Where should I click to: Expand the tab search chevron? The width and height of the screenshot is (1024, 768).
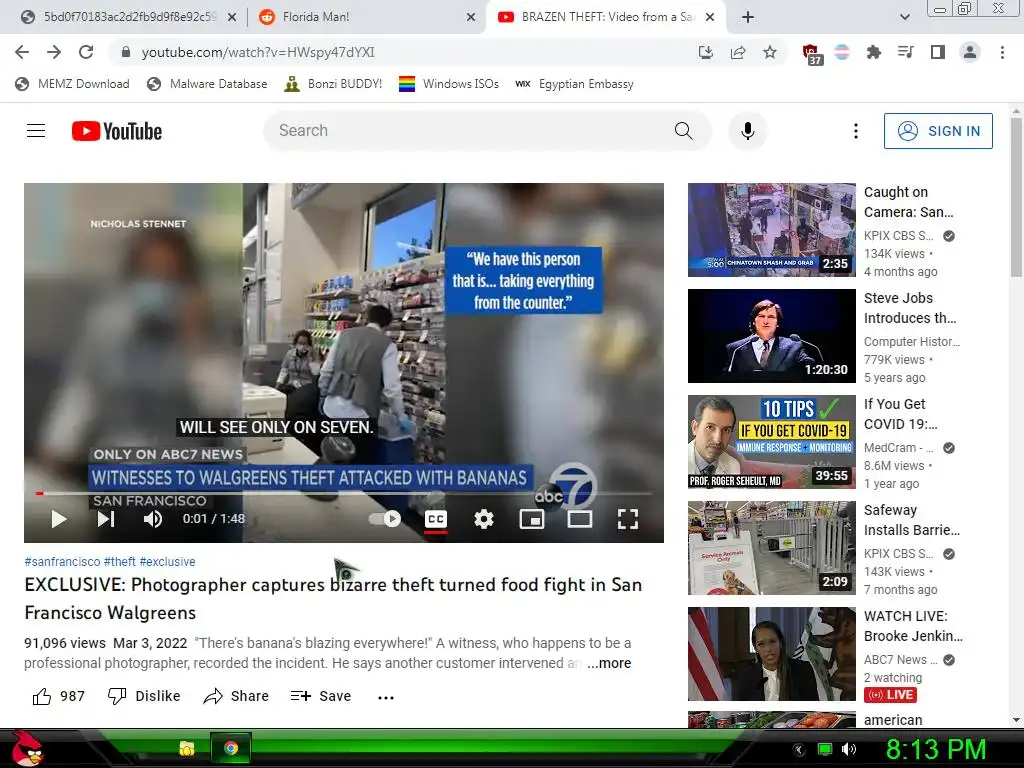pos(904,17)
